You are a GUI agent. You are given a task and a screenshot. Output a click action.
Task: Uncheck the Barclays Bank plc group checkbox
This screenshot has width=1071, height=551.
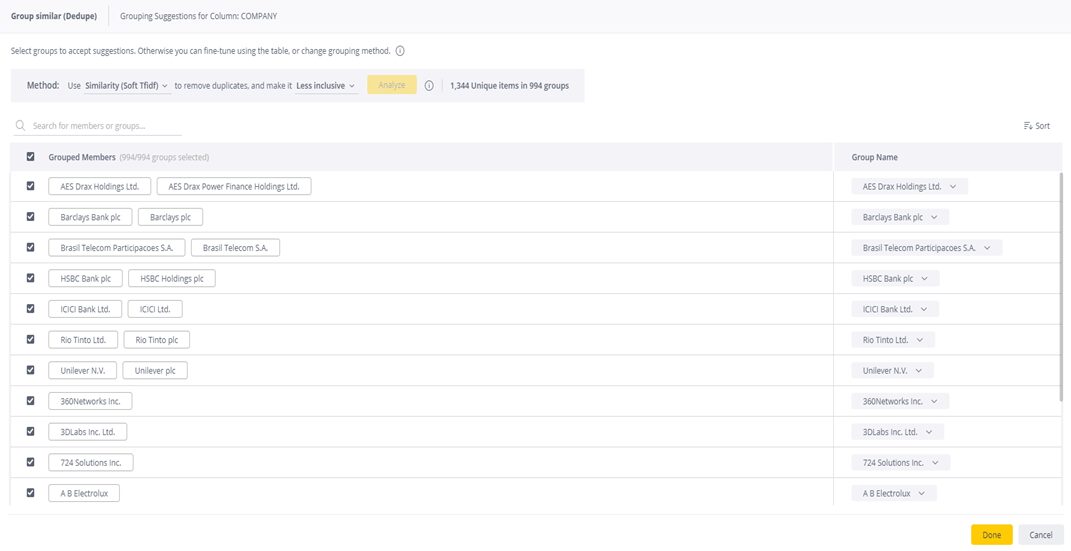[30, 216]
